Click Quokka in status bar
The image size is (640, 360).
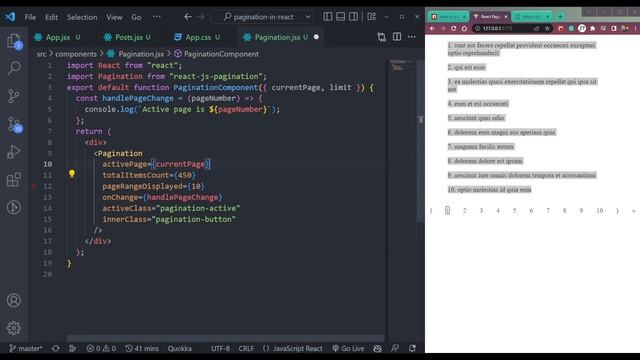(180, 348)
